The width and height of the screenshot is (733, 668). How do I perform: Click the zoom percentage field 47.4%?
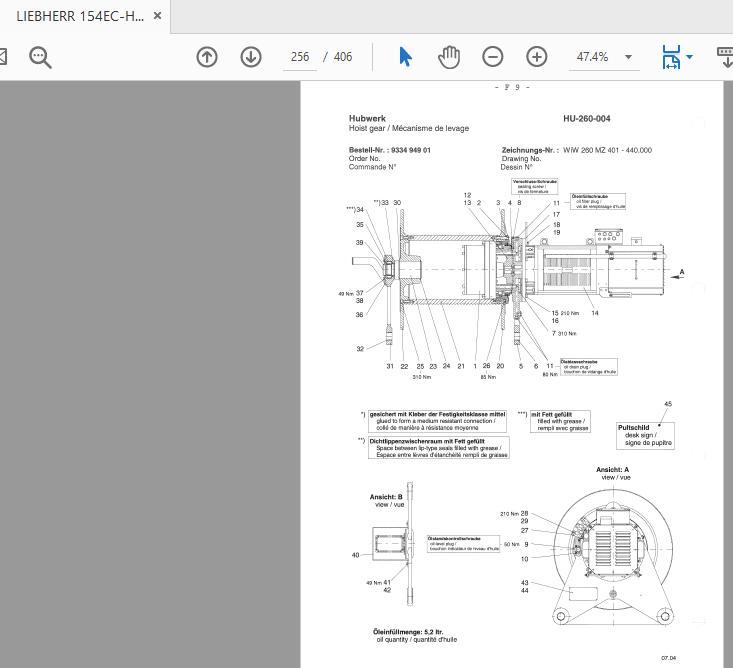[592, 57]
